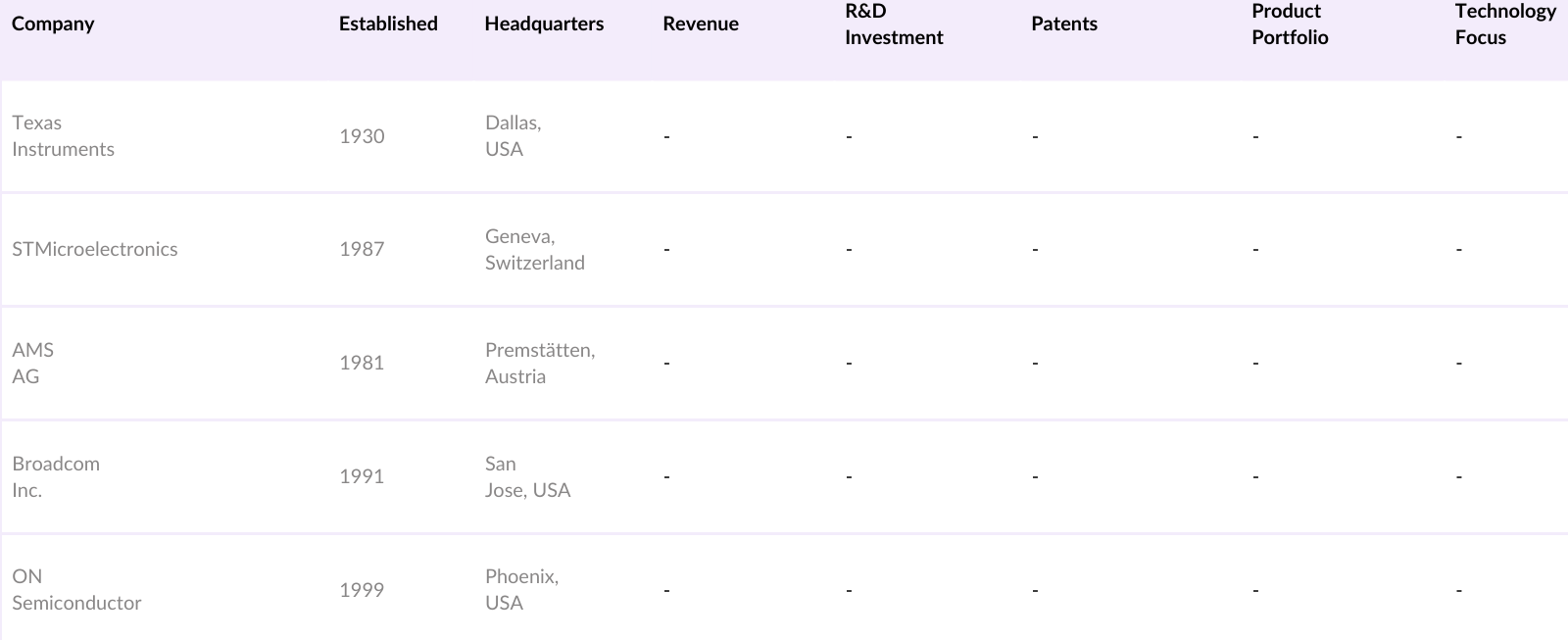The image size is (1568, 640).
Task: Click the STMicroelectronics company name
Action: 95,249
